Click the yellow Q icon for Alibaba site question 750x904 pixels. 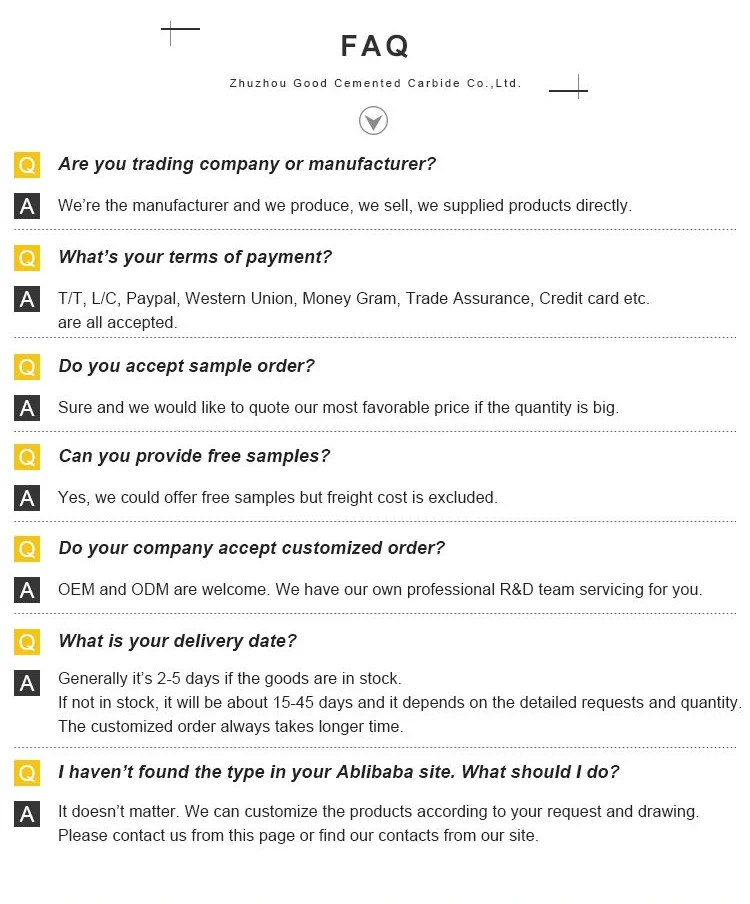(x=27, y=773)
